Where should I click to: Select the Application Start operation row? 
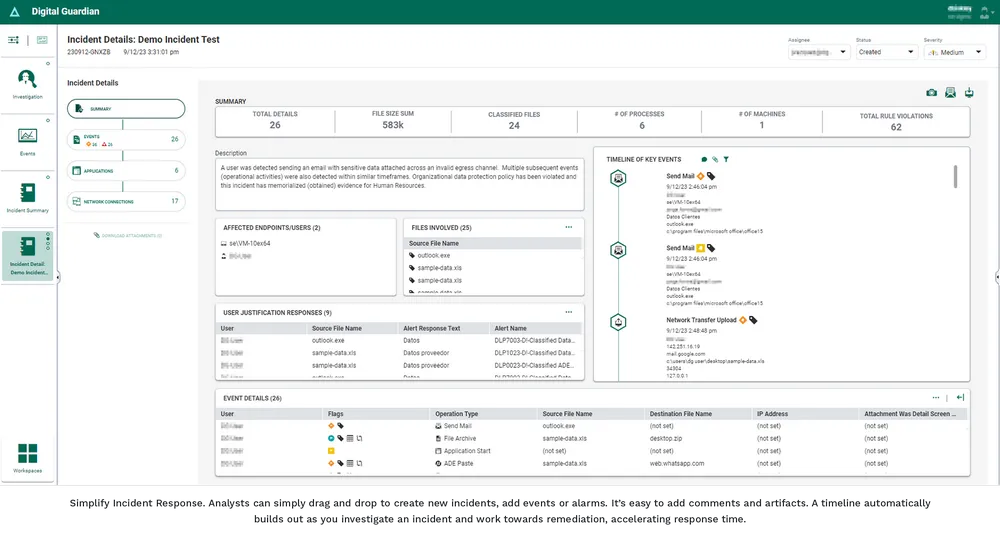[592, 451]
